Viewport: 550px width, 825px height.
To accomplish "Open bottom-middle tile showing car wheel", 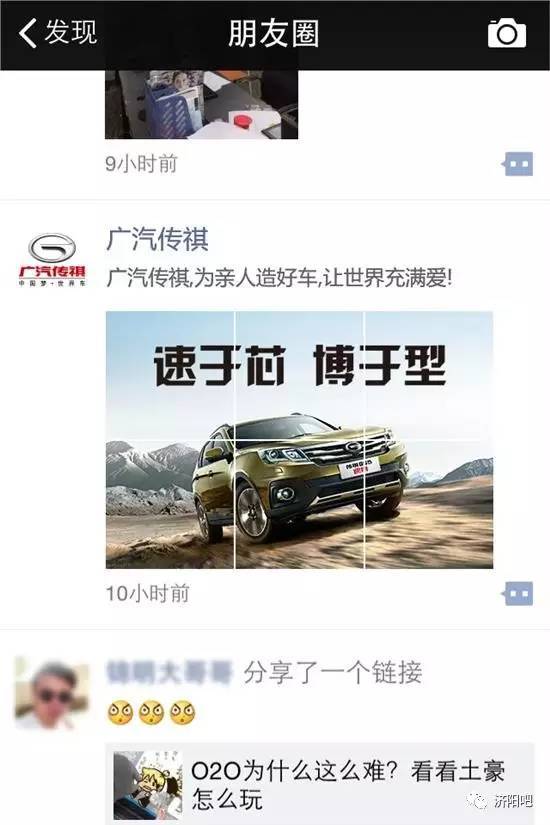I will (299, 505).
